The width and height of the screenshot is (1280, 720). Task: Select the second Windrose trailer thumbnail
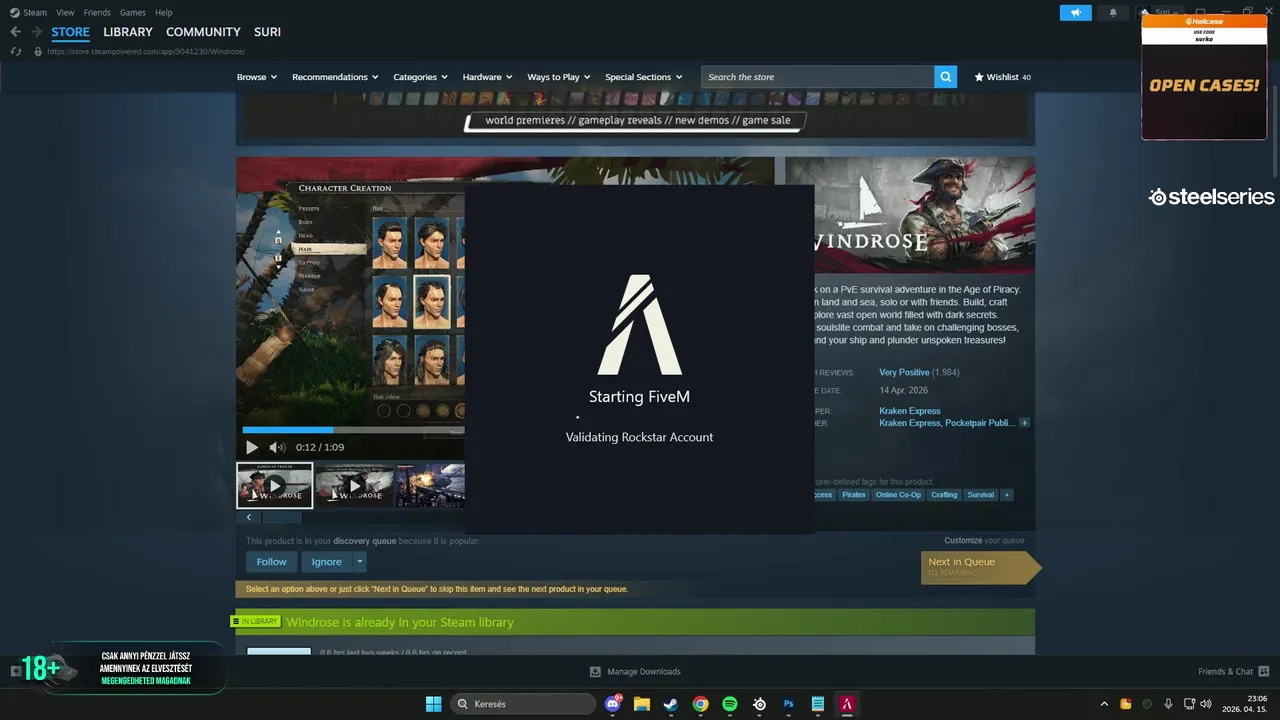pyautogui.click(x=354, y=485)
